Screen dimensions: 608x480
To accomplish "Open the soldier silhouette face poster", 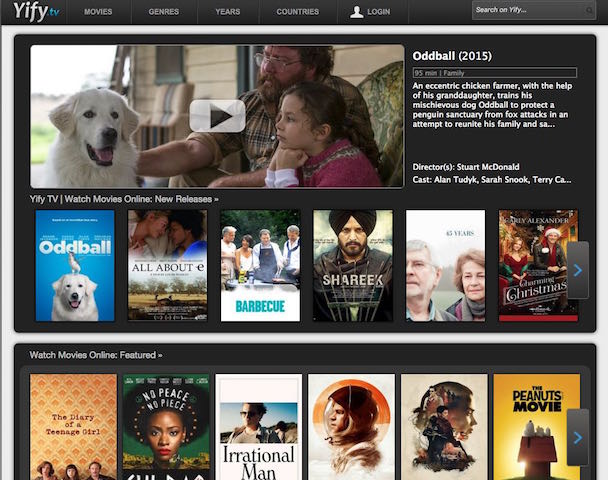I will coord(444,427).
